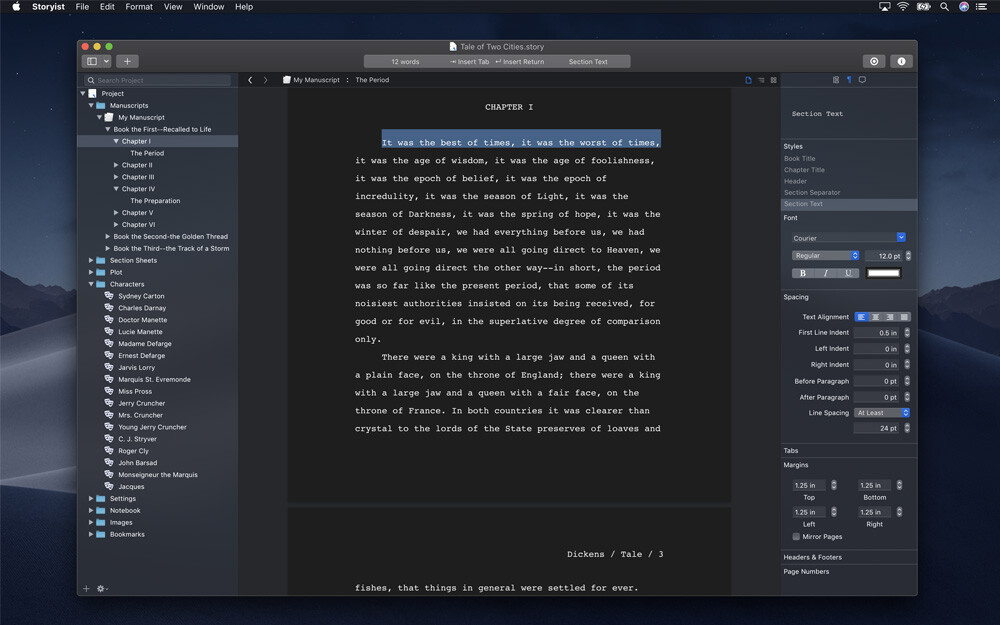Open the Line Spacing At Least dropdown
This screenshot has width=1000, height=625.
point(882,413)
